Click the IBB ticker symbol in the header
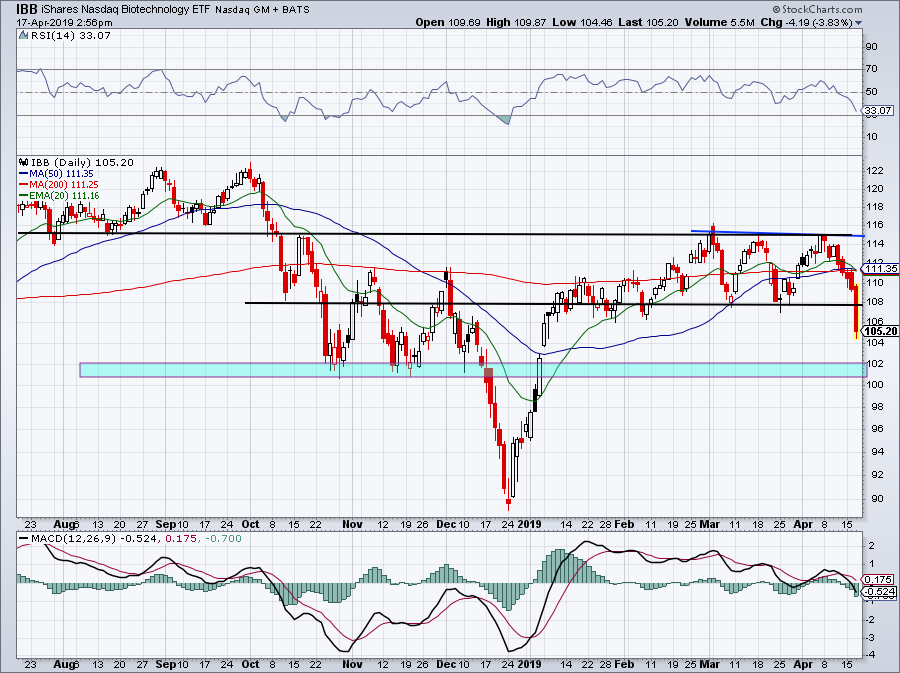 [28, 9]
